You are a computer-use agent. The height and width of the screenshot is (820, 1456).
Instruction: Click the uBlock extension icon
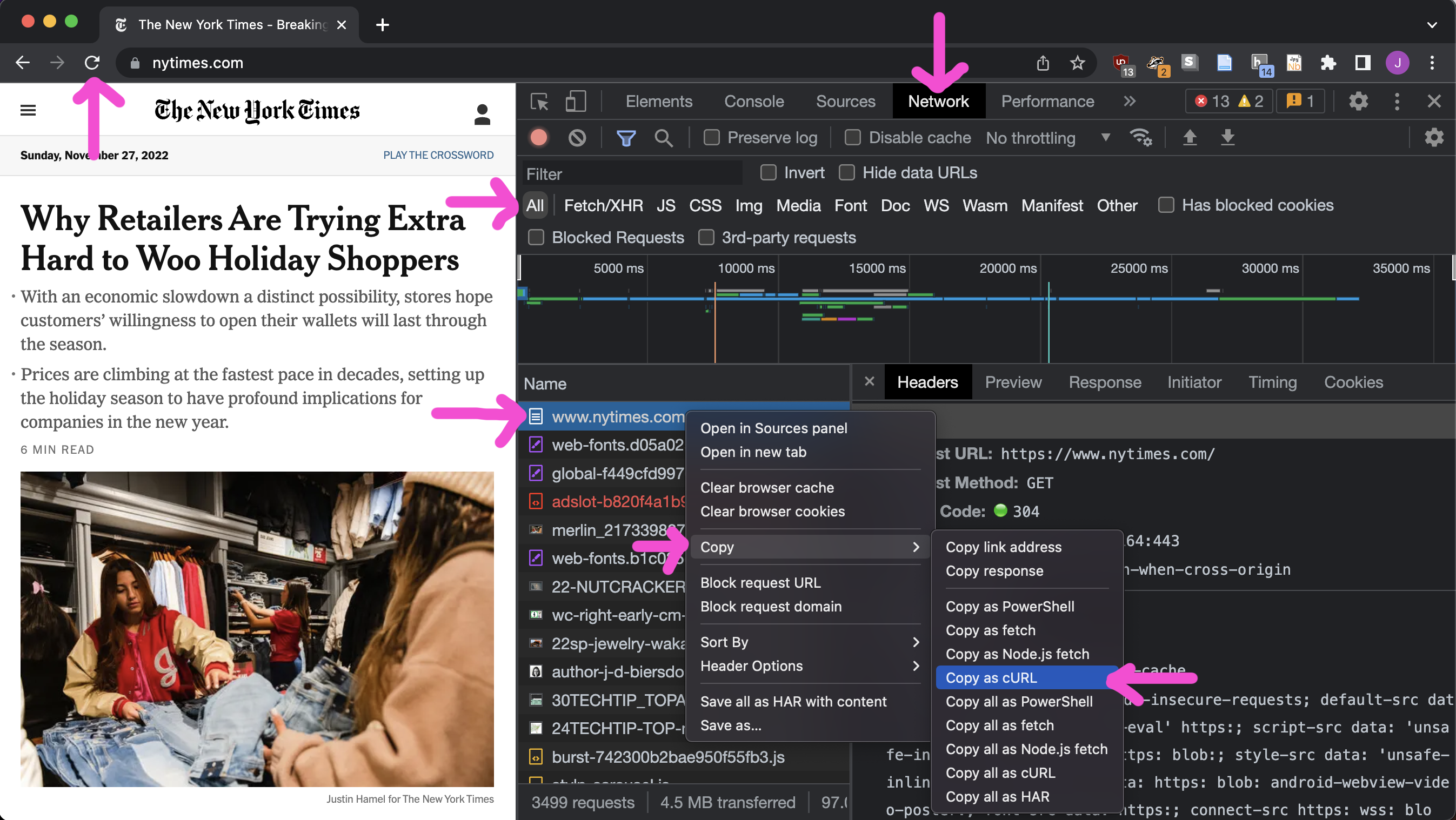tap(1122, 64)
